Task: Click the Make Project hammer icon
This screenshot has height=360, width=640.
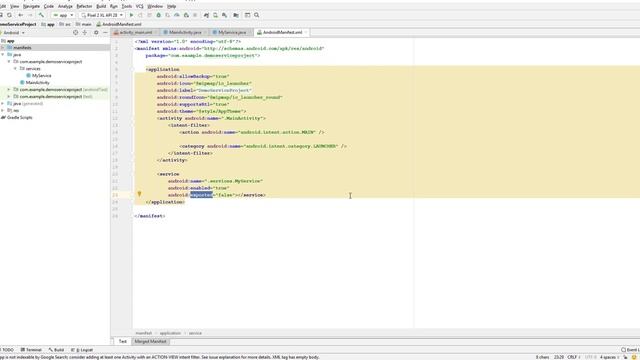Action: coord(41,15)
